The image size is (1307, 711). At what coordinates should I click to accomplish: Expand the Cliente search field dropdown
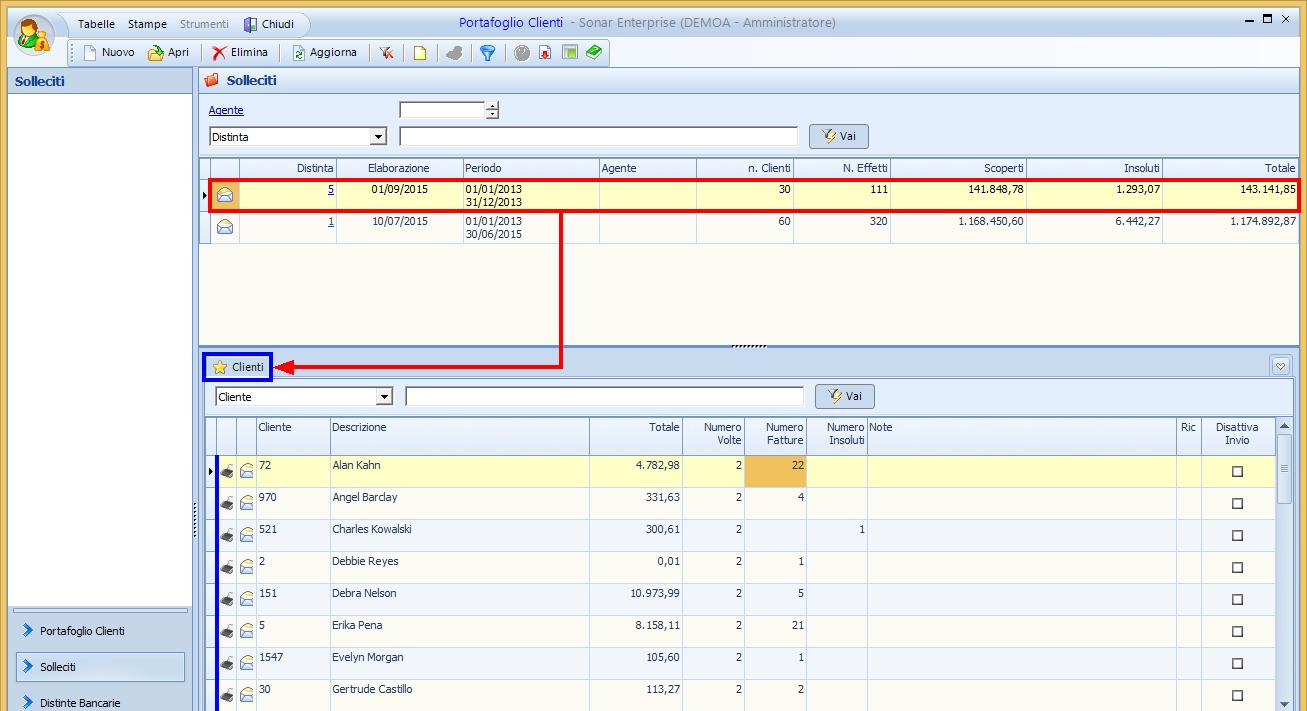point(384,397)
